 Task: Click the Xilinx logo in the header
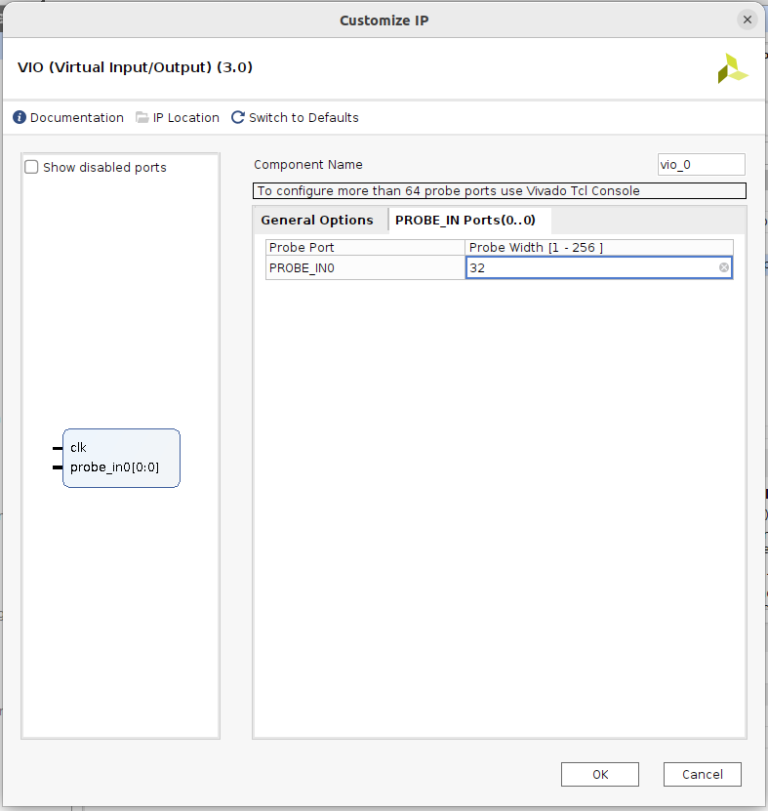tap(732, 69)
